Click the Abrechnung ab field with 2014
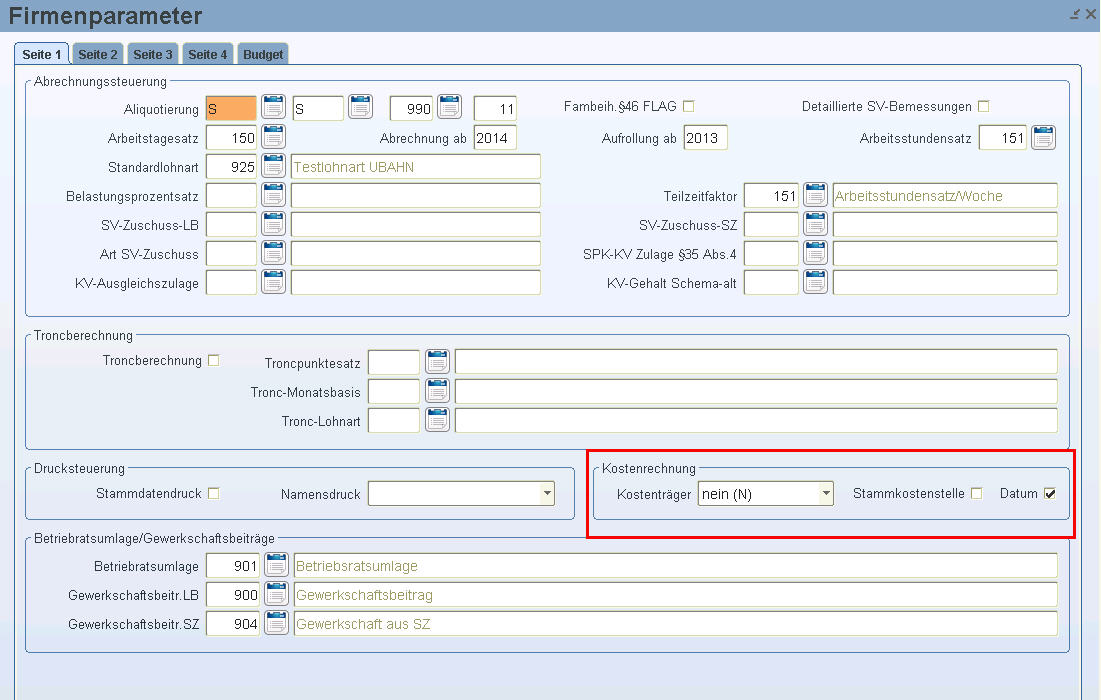This screenshot has width=1101, height=700. [495, 138]
